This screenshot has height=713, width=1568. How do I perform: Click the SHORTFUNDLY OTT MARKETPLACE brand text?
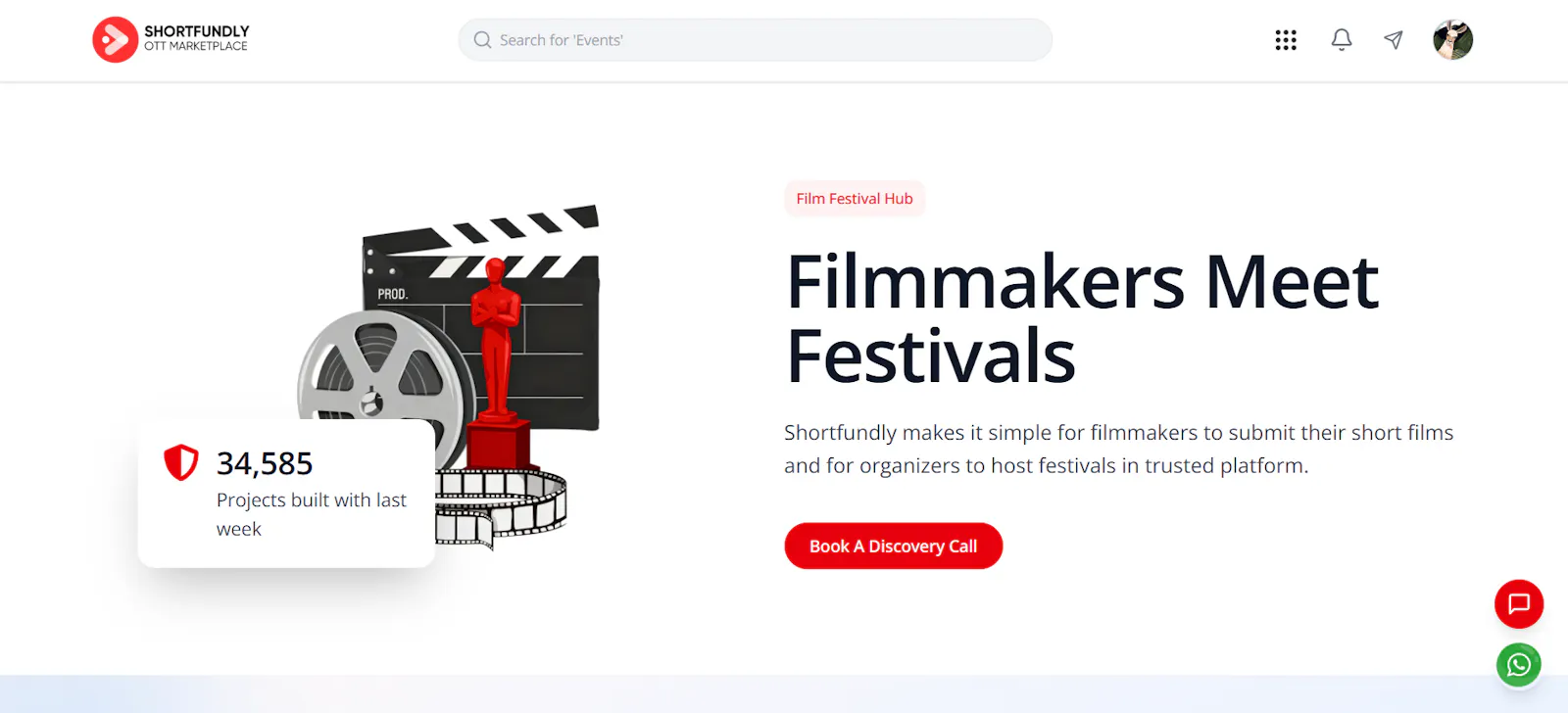[x=197, y=38]
